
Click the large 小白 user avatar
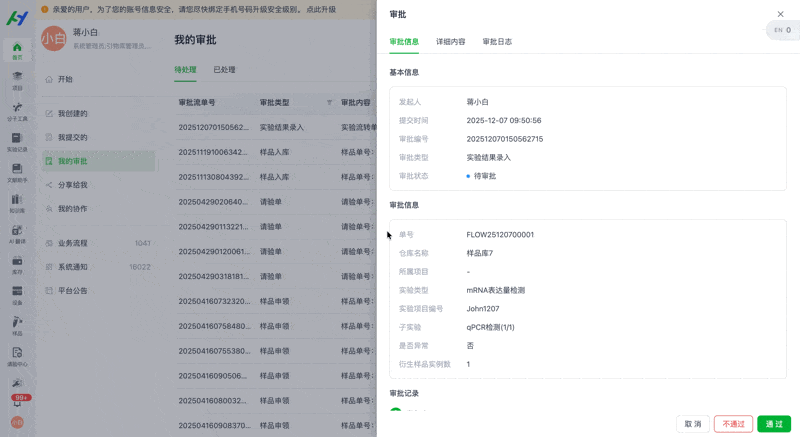click(x=54, y=39)
